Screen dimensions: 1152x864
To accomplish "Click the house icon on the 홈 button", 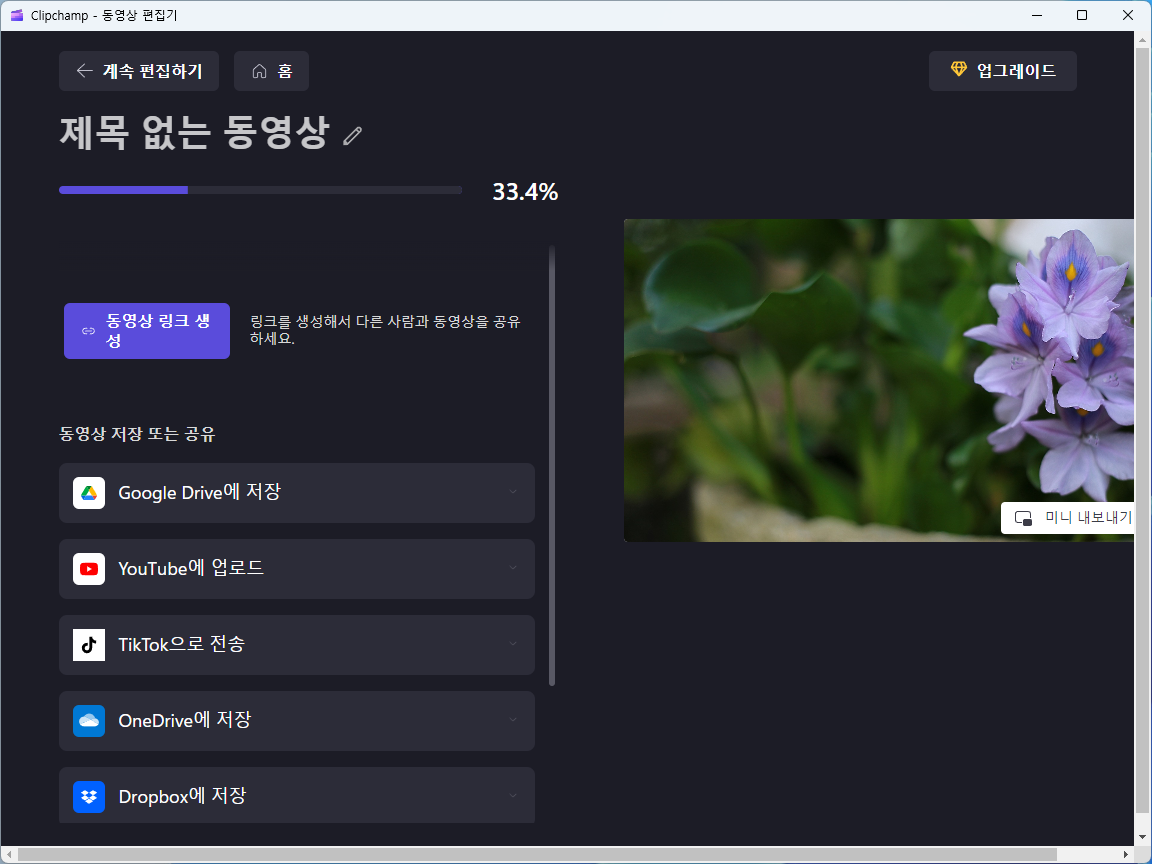I will (x=259, y=71).
